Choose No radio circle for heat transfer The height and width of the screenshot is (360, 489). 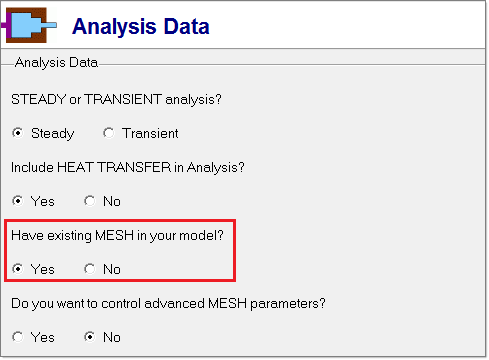click(x=90, y=201)
